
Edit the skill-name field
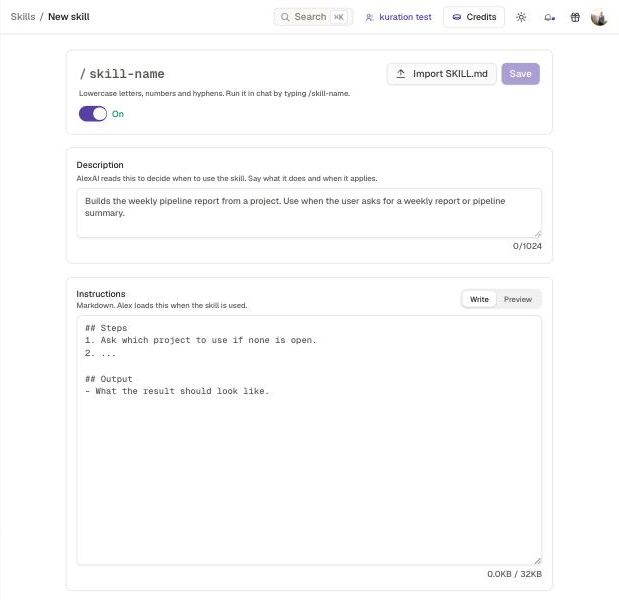pos(127,74)
